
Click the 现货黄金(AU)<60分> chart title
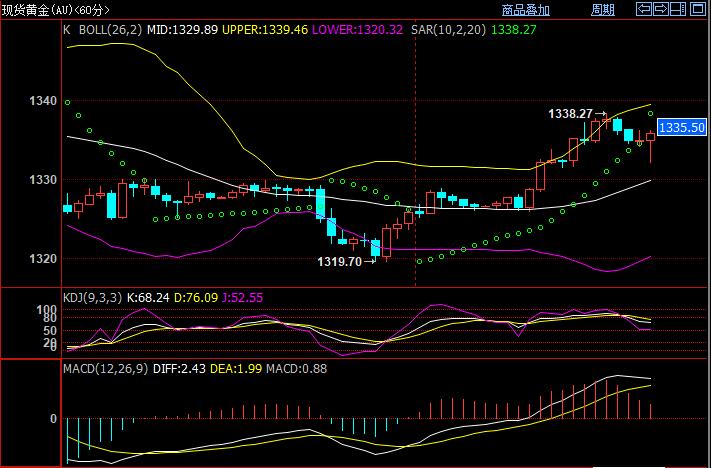[55, 10]
